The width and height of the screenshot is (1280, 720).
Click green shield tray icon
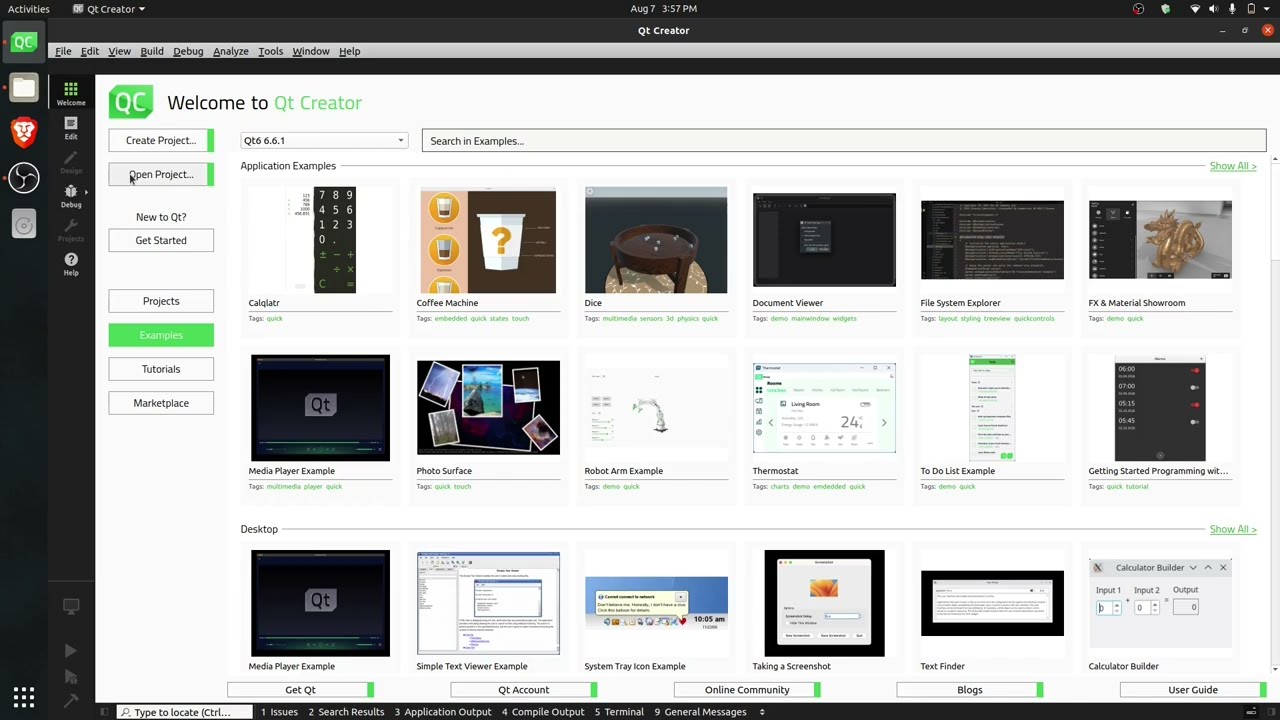[x=1165, y=9]
